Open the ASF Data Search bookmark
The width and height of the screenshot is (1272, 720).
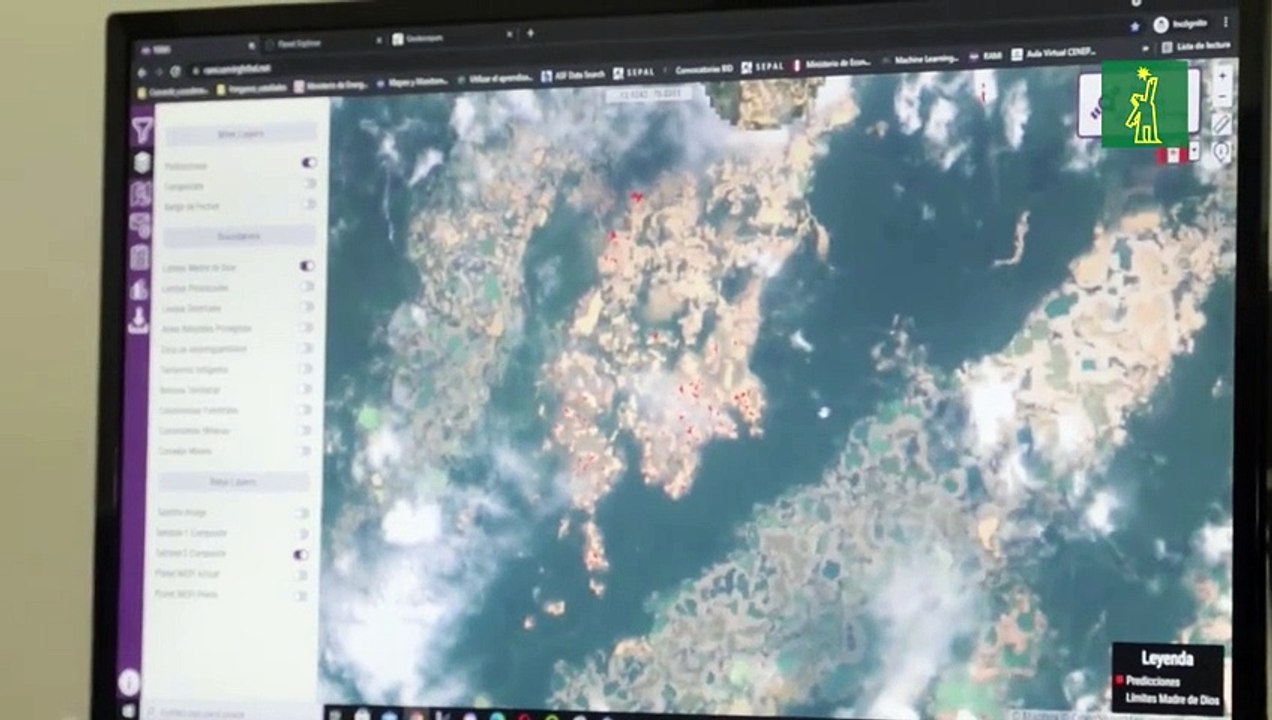coord(572,74)
